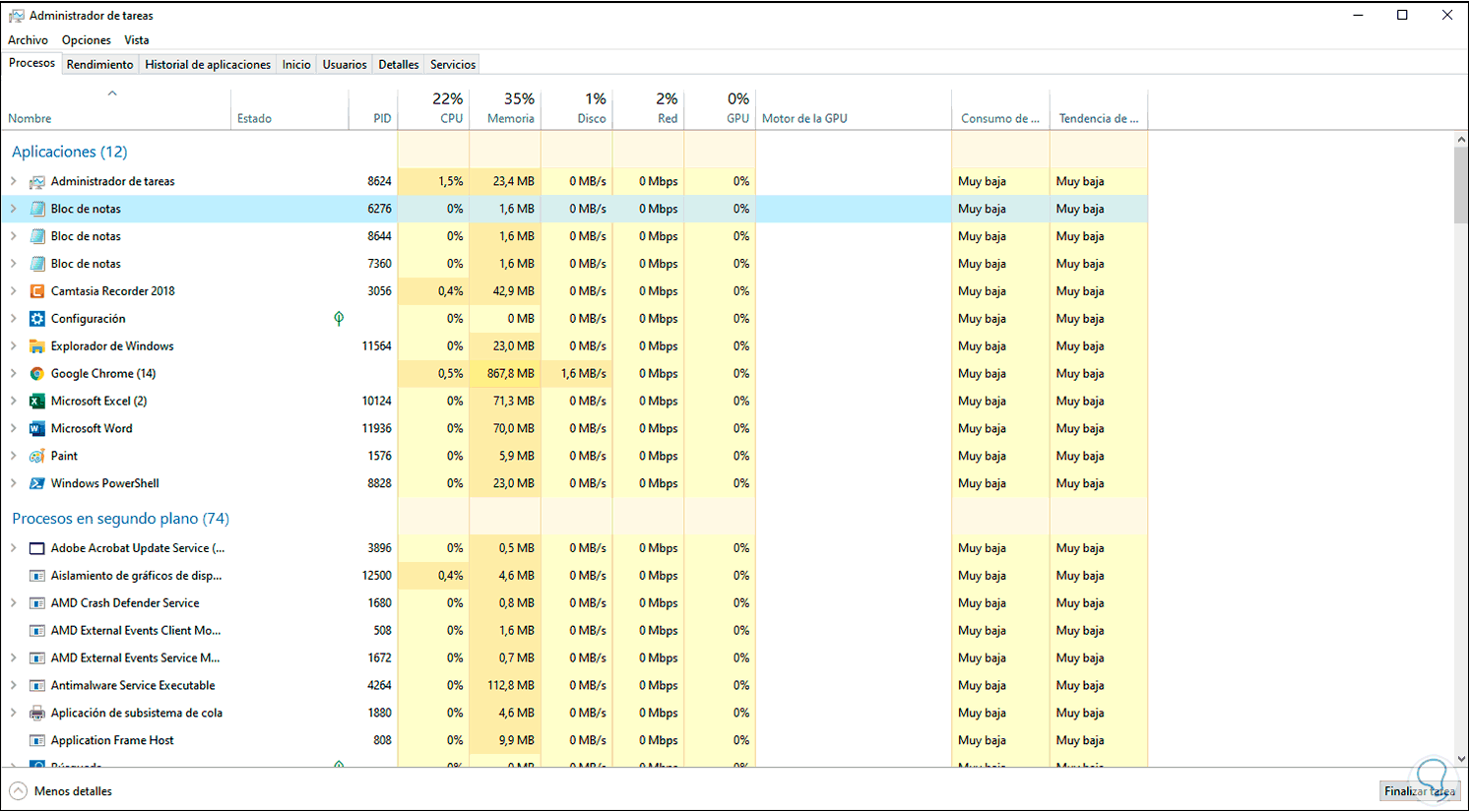Click the Paint application icon
Screen dimensions: 1469x812
(x=37, y=457)
